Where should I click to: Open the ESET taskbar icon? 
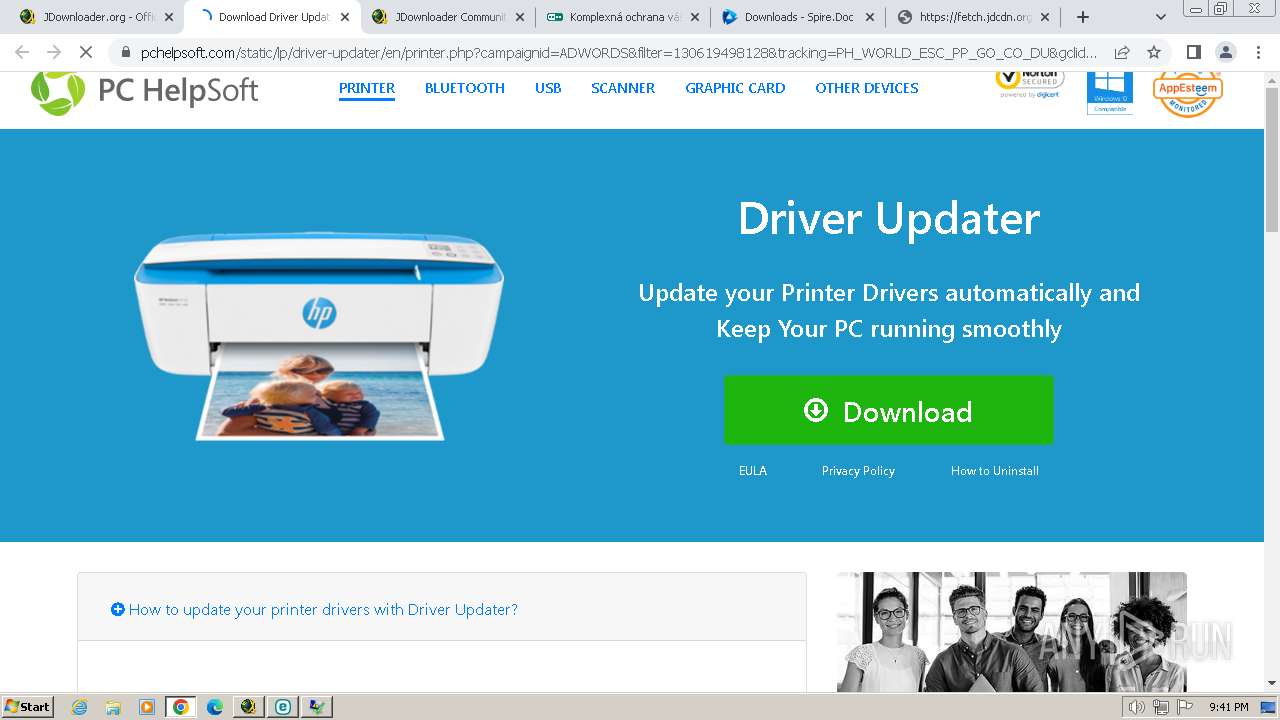(283, 707)
